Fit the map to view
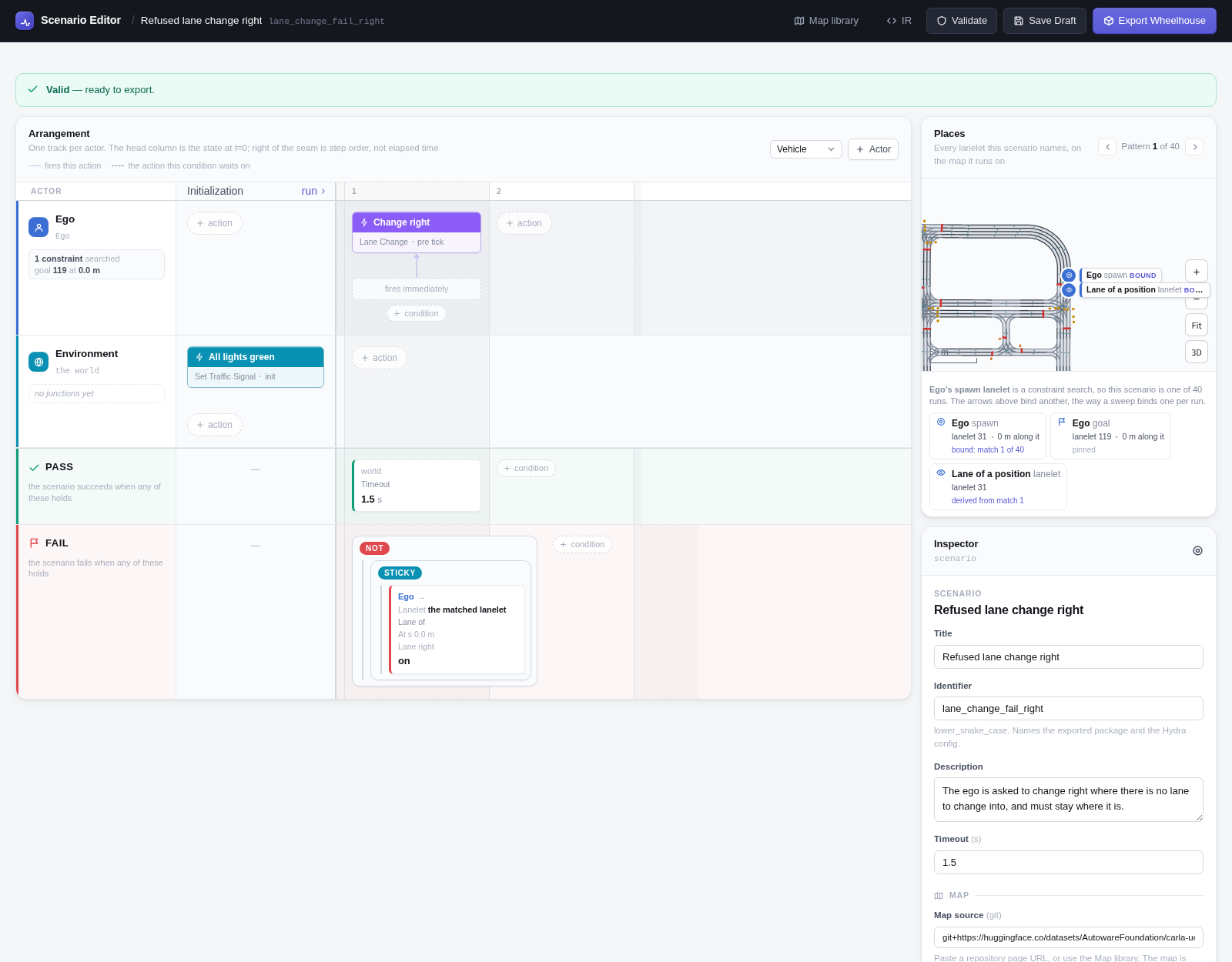The width and height of the screenshot is (1232, 962). (x=1197, y=326)
